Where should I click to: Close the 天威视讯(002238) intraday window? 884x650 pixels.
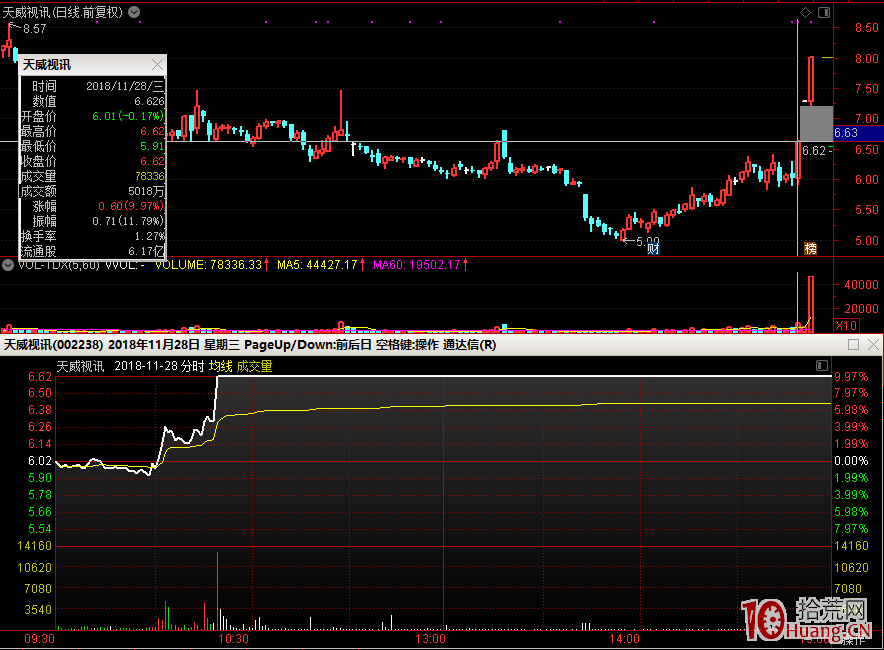pos(873,344)
